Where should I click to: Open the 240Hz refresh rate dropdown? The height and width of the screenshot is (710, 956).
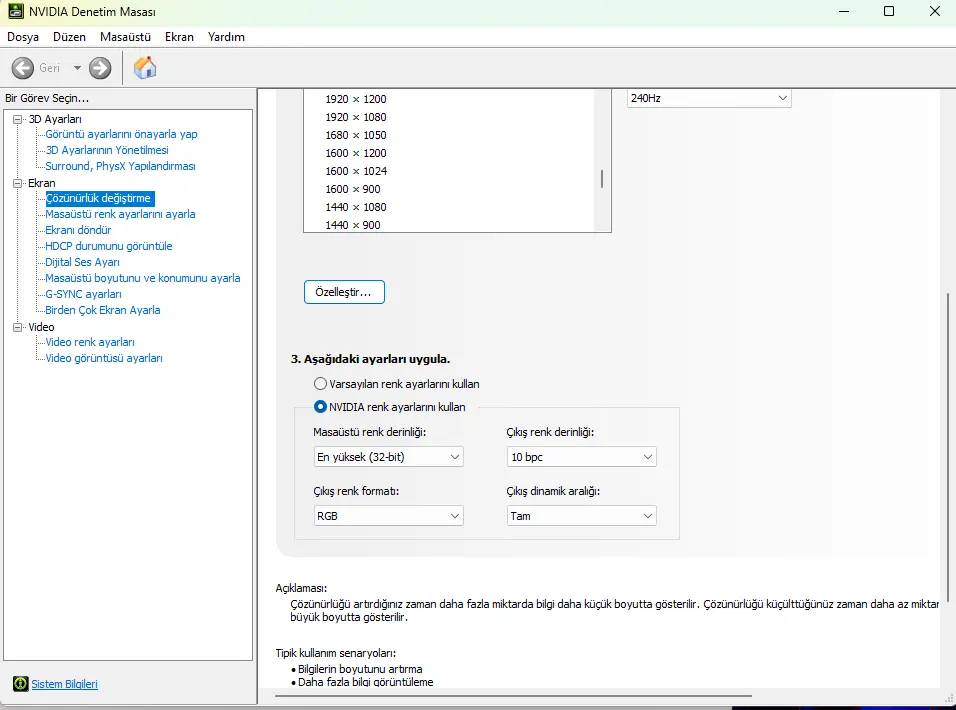[x=709, y=98]
